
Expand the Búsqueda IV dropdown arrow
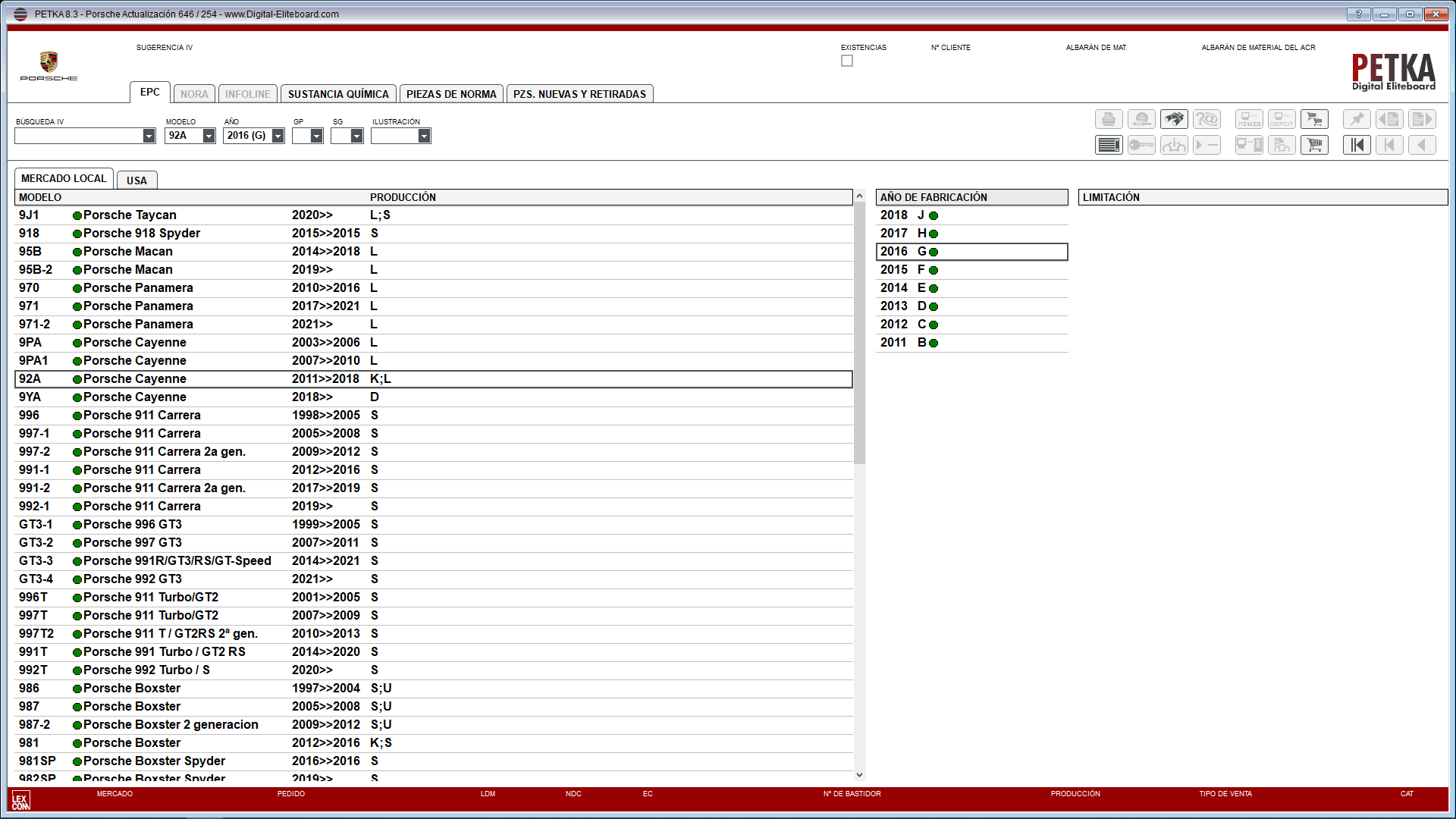coord(149,136)
